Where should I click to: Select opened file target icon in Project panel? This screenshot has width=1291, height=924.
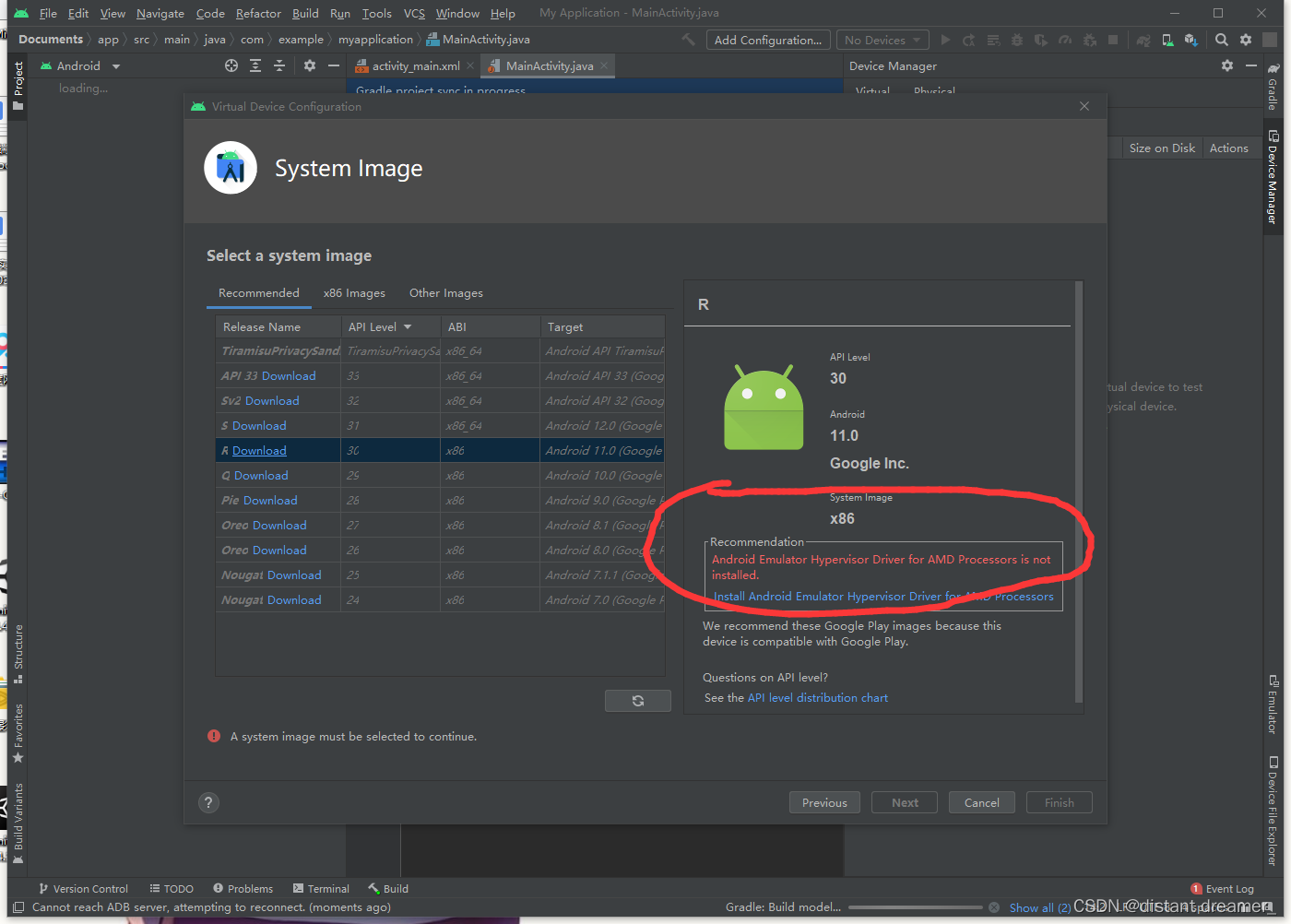click(231, 65)
